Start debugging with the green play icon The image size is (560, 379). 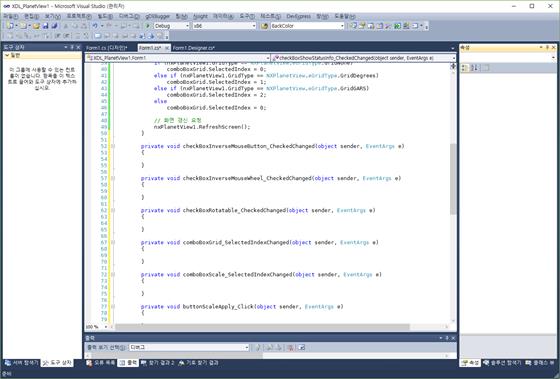click(x=148, y=26)
